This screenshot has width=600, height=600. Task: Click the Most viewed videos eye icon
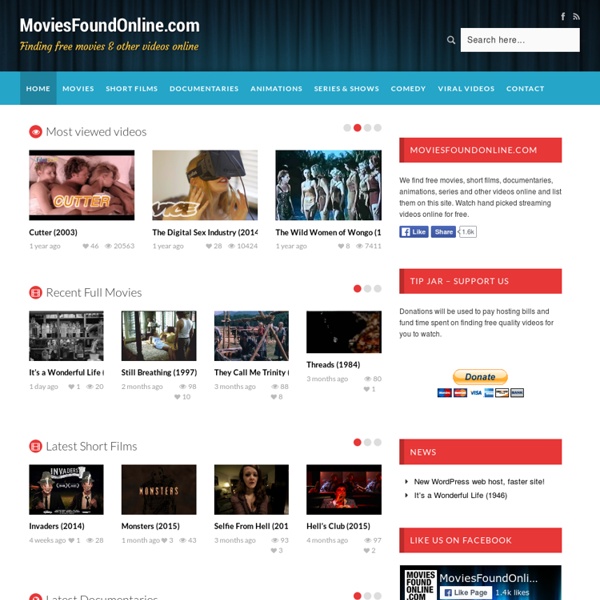(36, 132)
